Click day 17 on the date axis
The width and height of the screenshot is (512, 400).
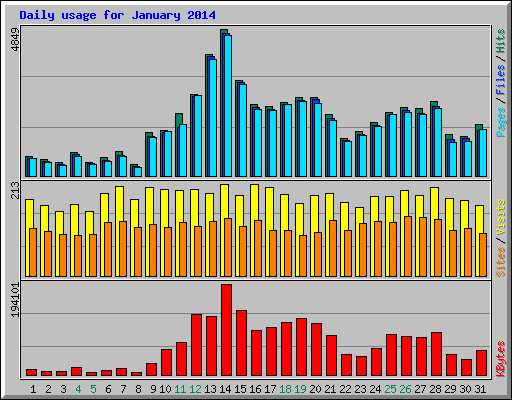coord(270,389)
